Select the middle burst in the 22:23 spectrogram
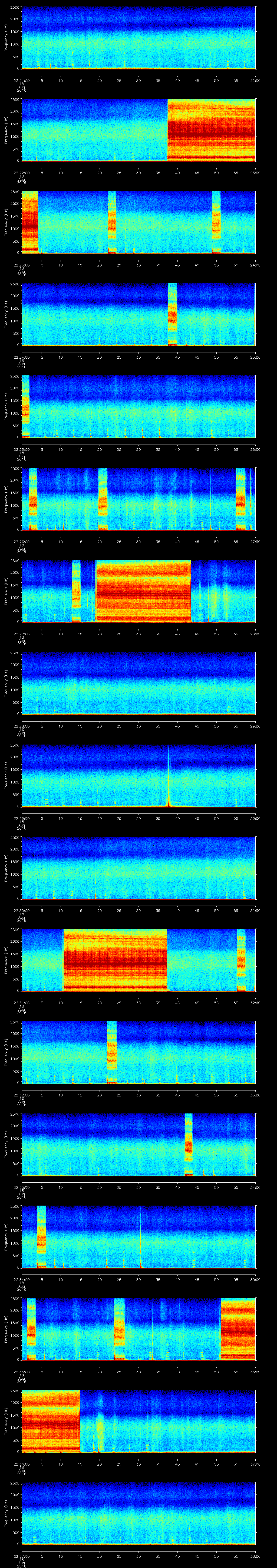Screen dimensions: 277x1568 pos(112,222)
